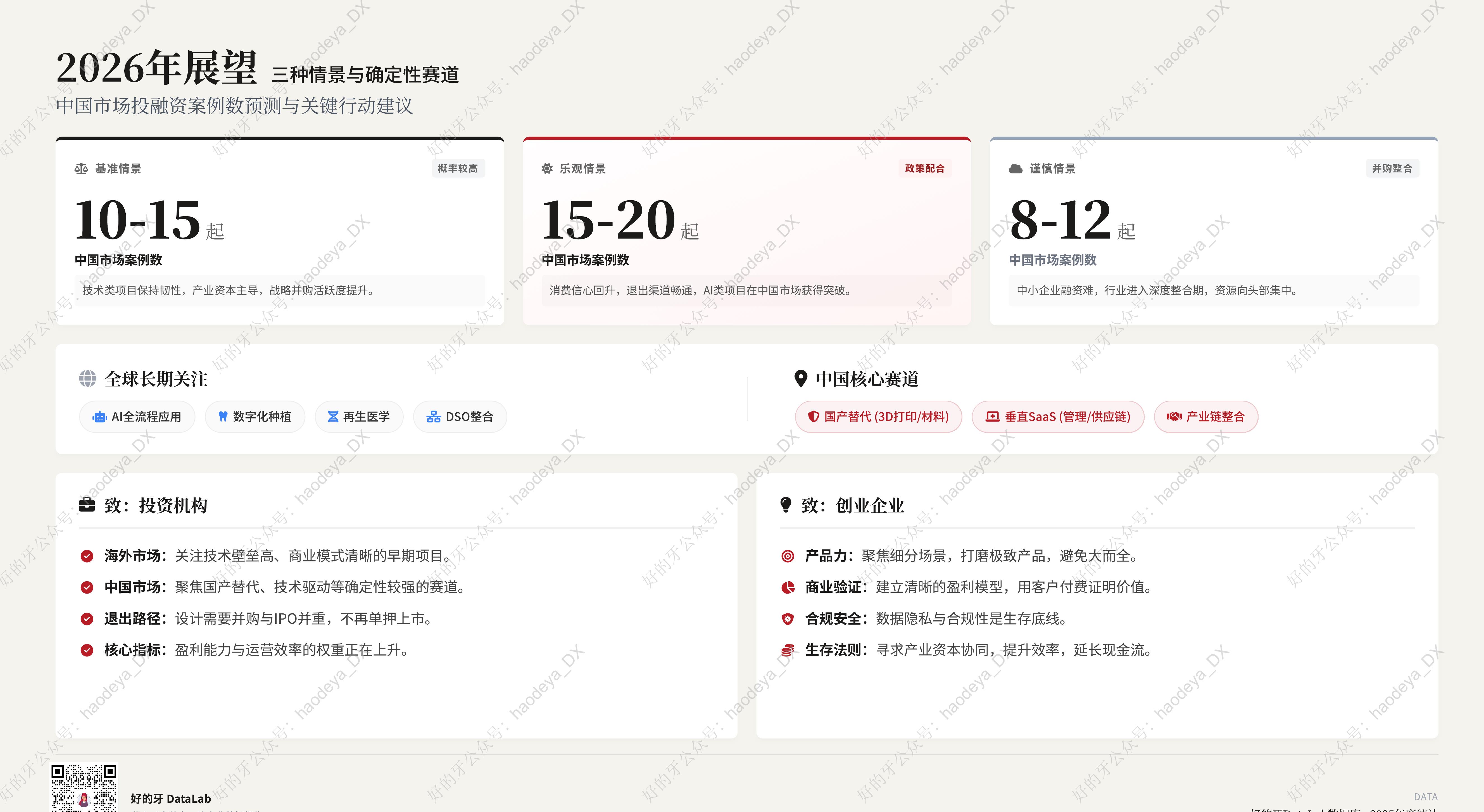Select the 产业链整合 tag
The image size is (1484, 812).
1206,417
